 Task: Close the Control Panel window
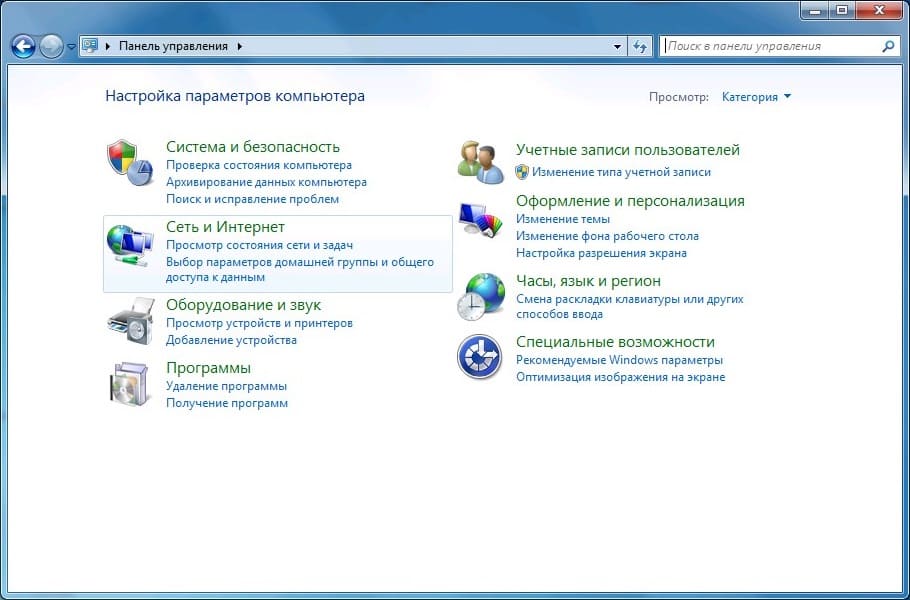pyautogui.click(x=879, y=10)
